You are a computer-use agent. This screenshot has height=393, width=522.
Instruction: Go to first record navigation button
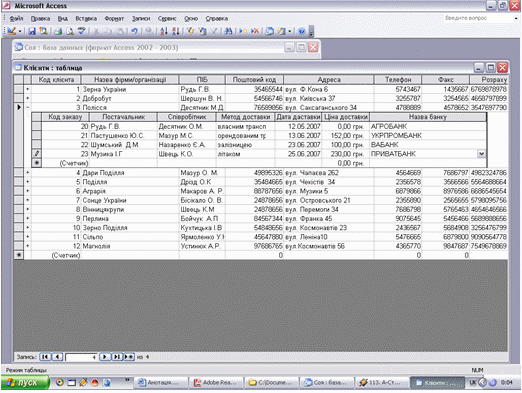[x=45, y=357]
